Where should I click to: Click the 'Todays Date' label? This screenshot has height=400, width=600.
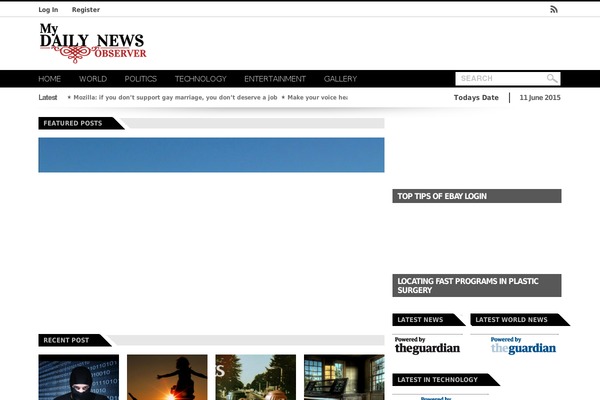click(476, 98)
